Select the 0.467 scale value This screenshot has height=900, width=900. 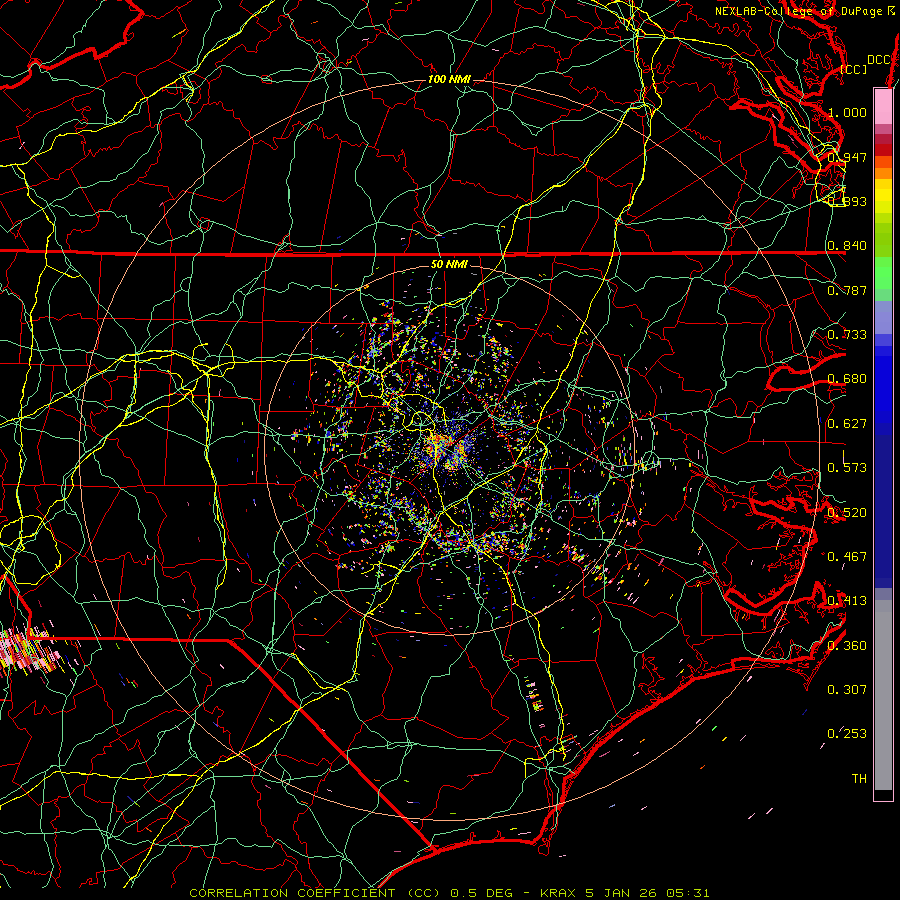click(x=847, y=556)
